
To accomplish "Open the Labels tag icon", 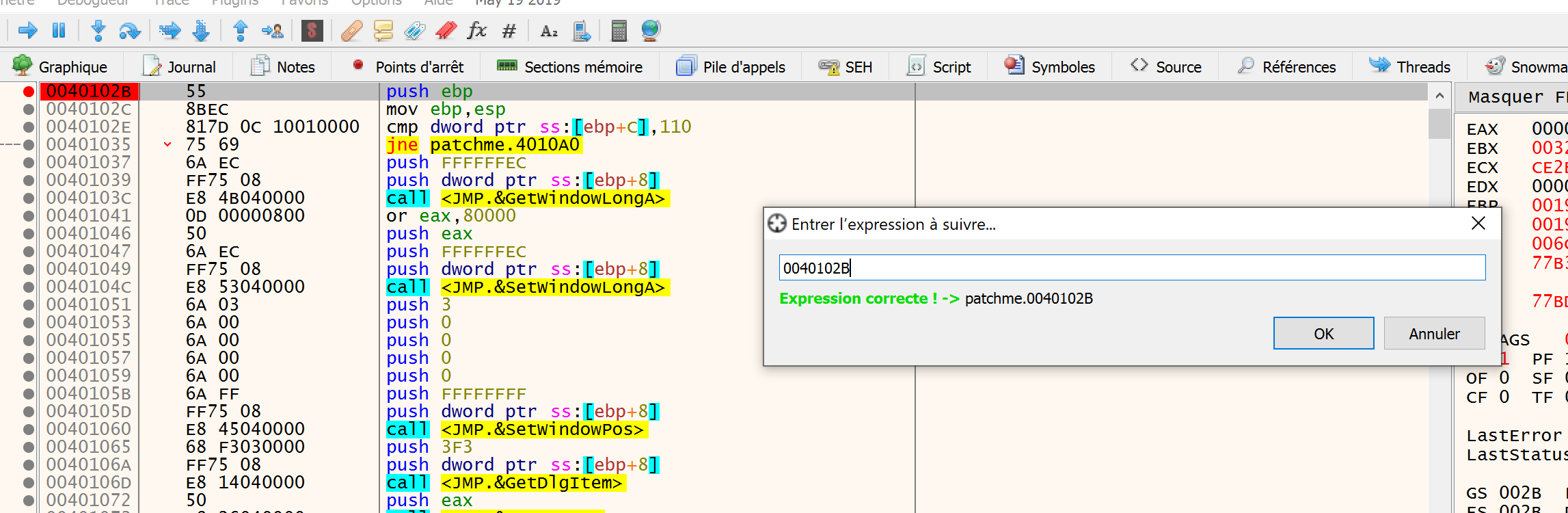I will click(x=414, y=30).
